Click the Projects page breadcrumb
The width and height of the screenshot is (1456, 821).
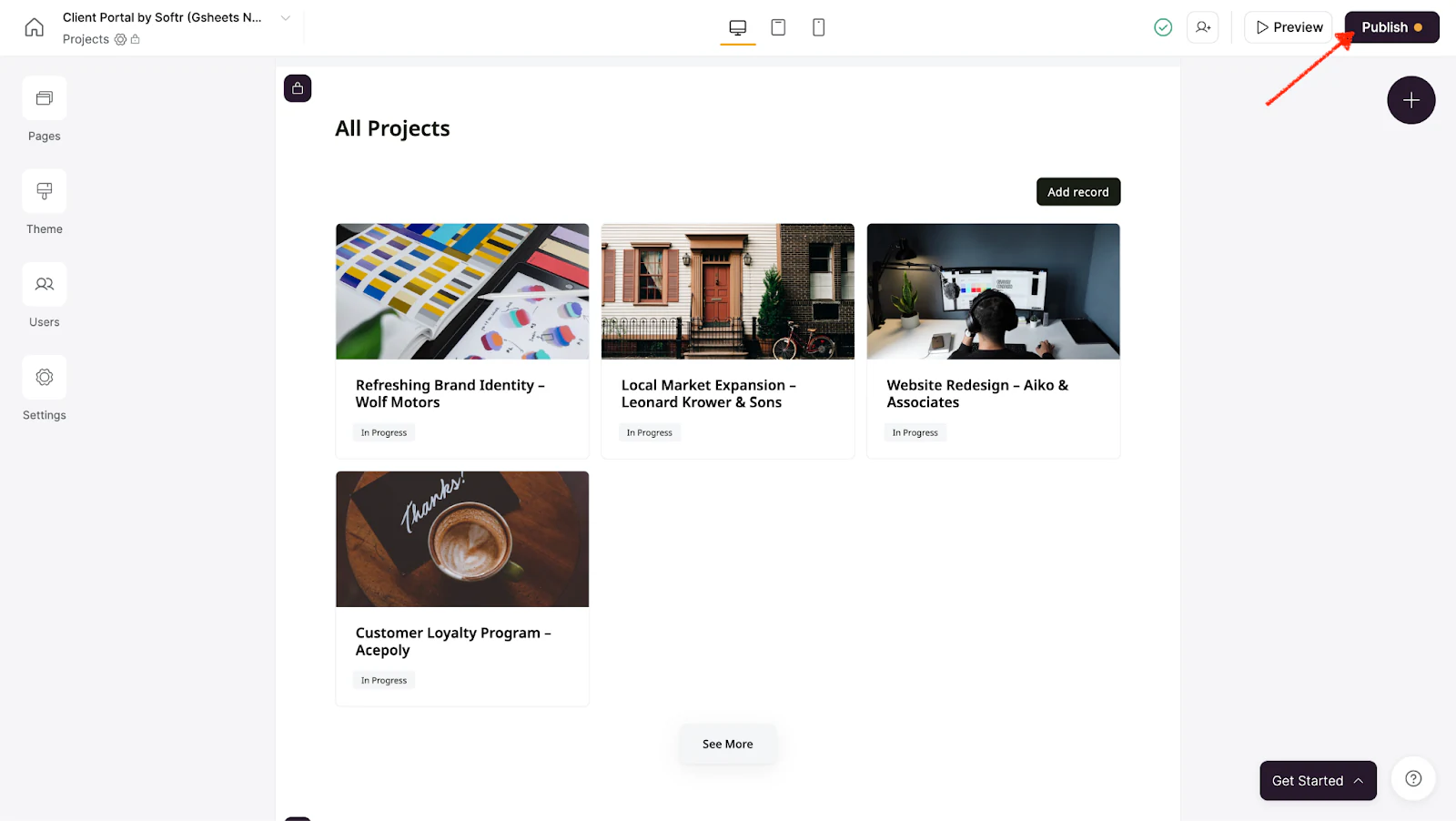click(x=86, y=39)
